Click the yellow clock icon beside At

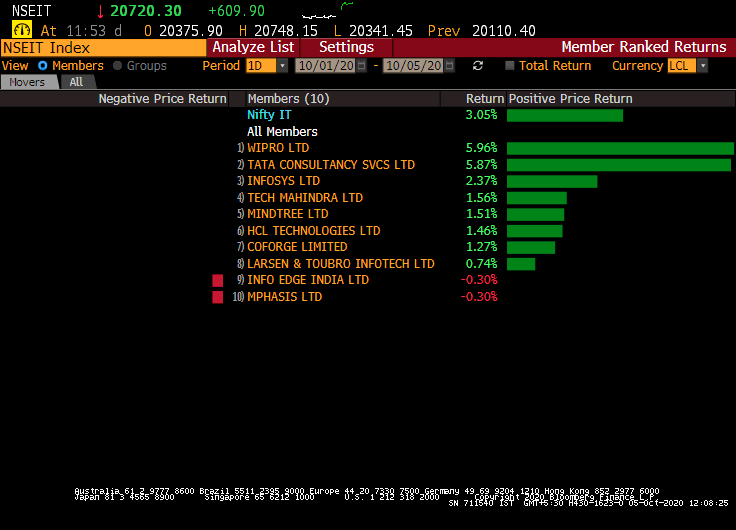21,30
